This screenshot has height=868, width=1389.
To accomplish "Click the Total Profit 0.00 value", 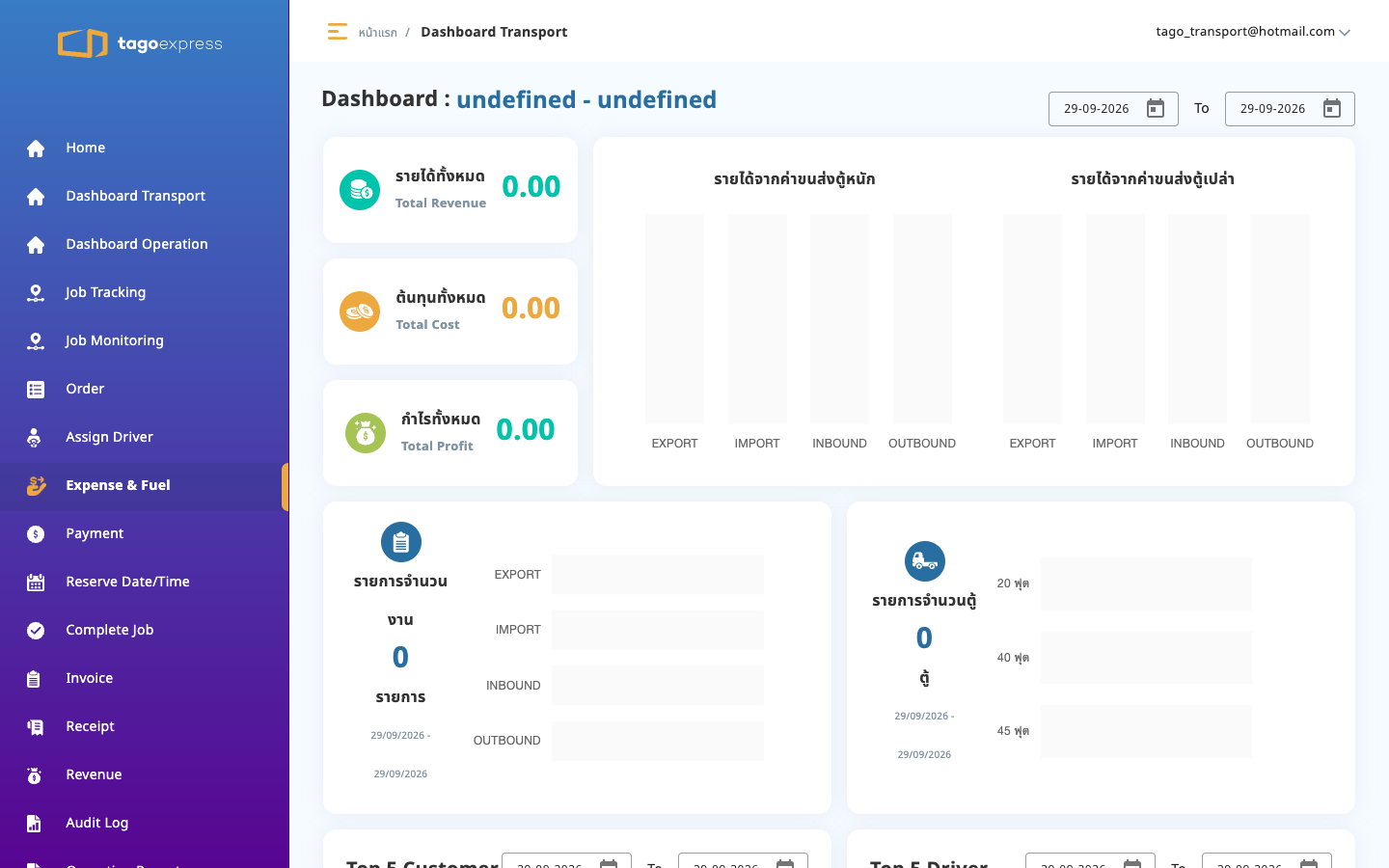I will pos(526,429).
